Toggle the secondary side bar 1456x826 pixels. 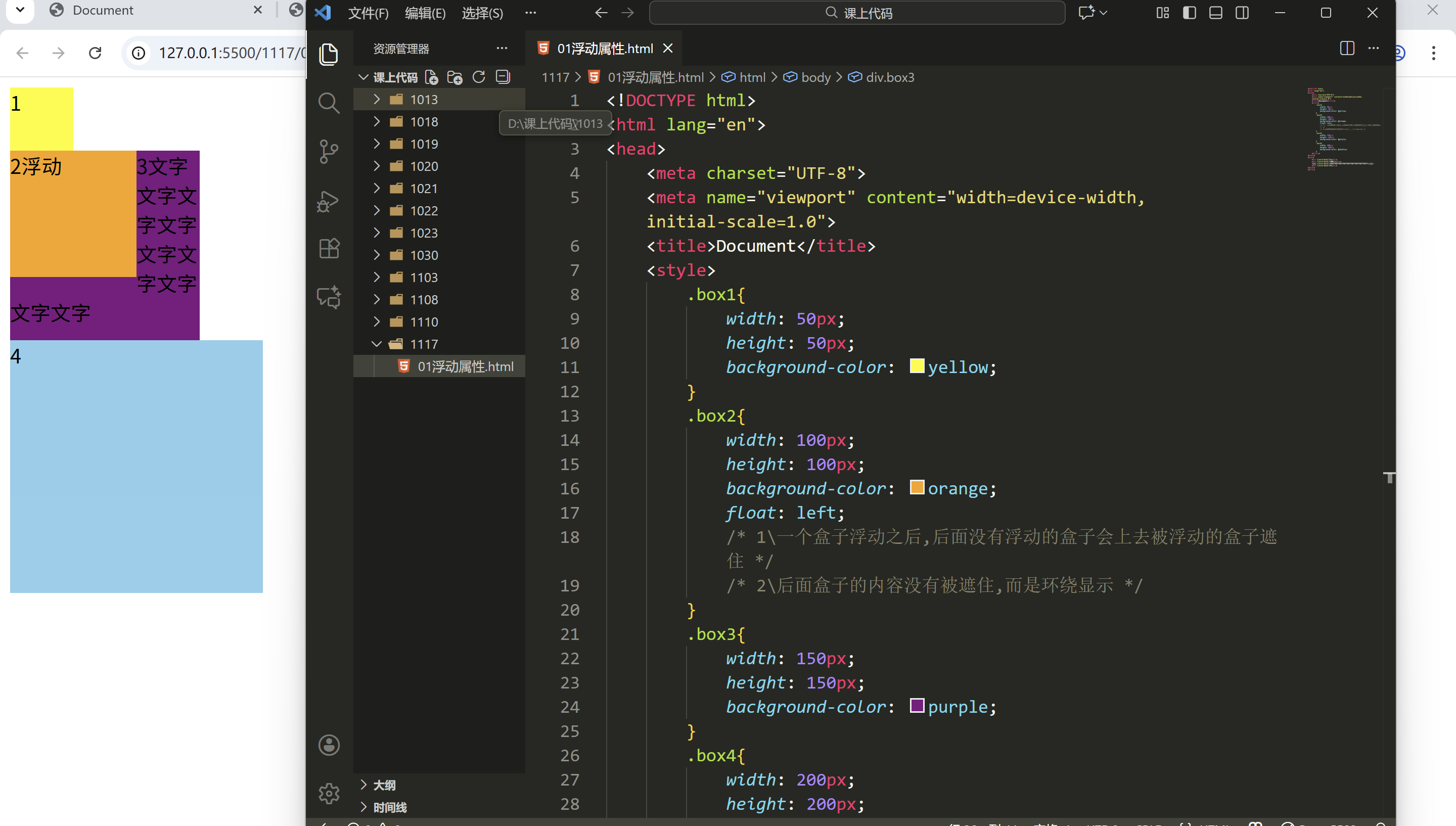1242,13
